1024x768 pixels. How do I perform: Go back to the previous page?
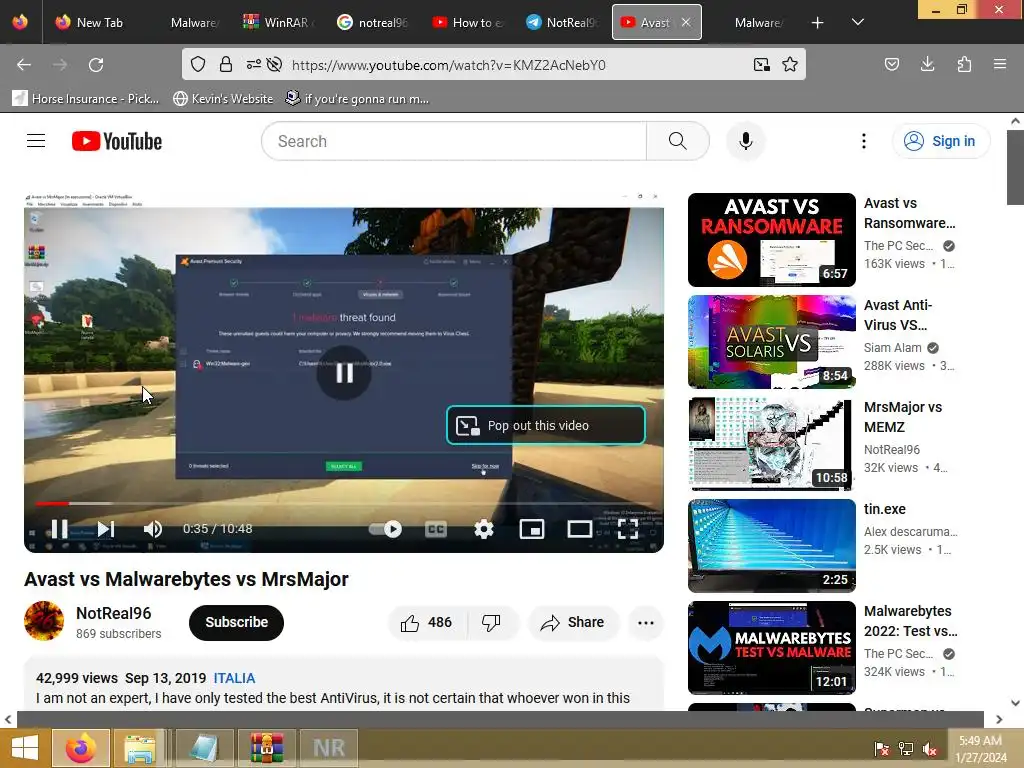(24, 65)
